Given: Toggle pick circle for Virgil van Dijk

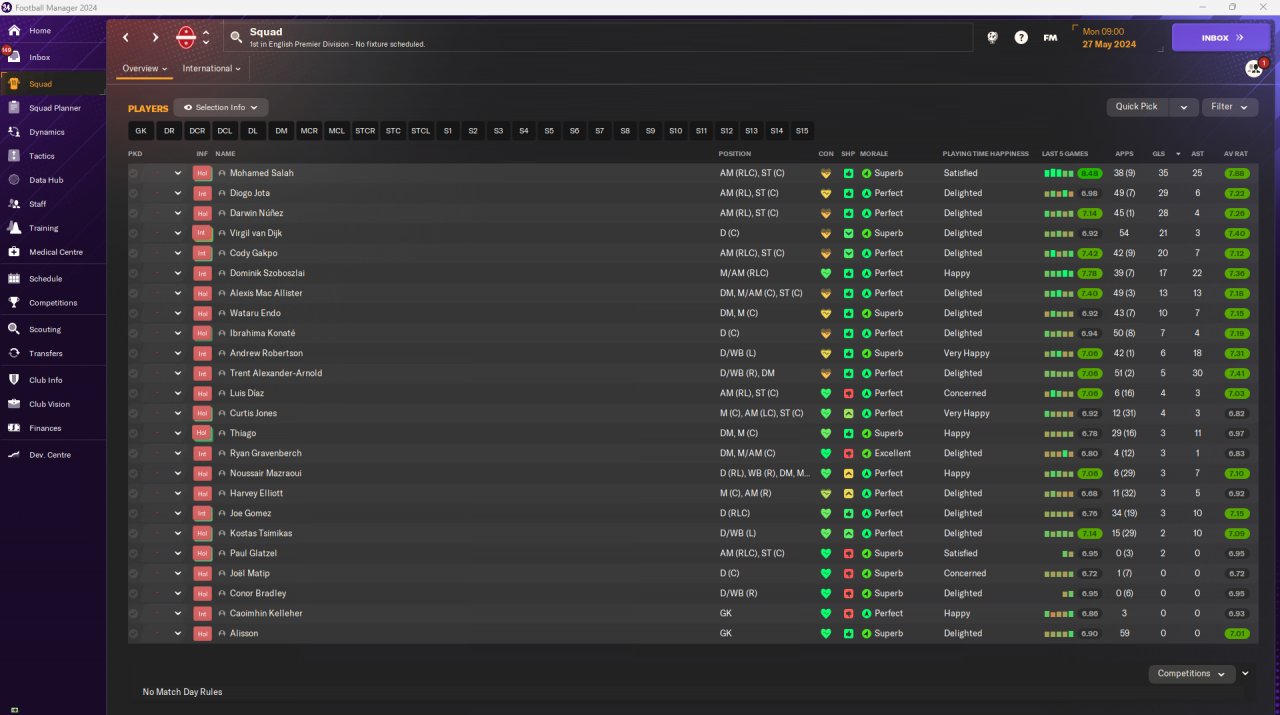Looking at the screenshot, I should tap(133, 233).
